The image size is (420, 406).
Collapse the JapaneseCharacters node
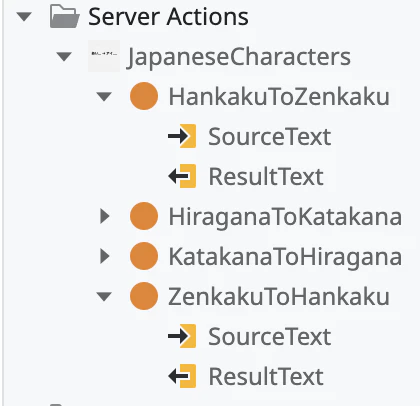pos(64,57)
